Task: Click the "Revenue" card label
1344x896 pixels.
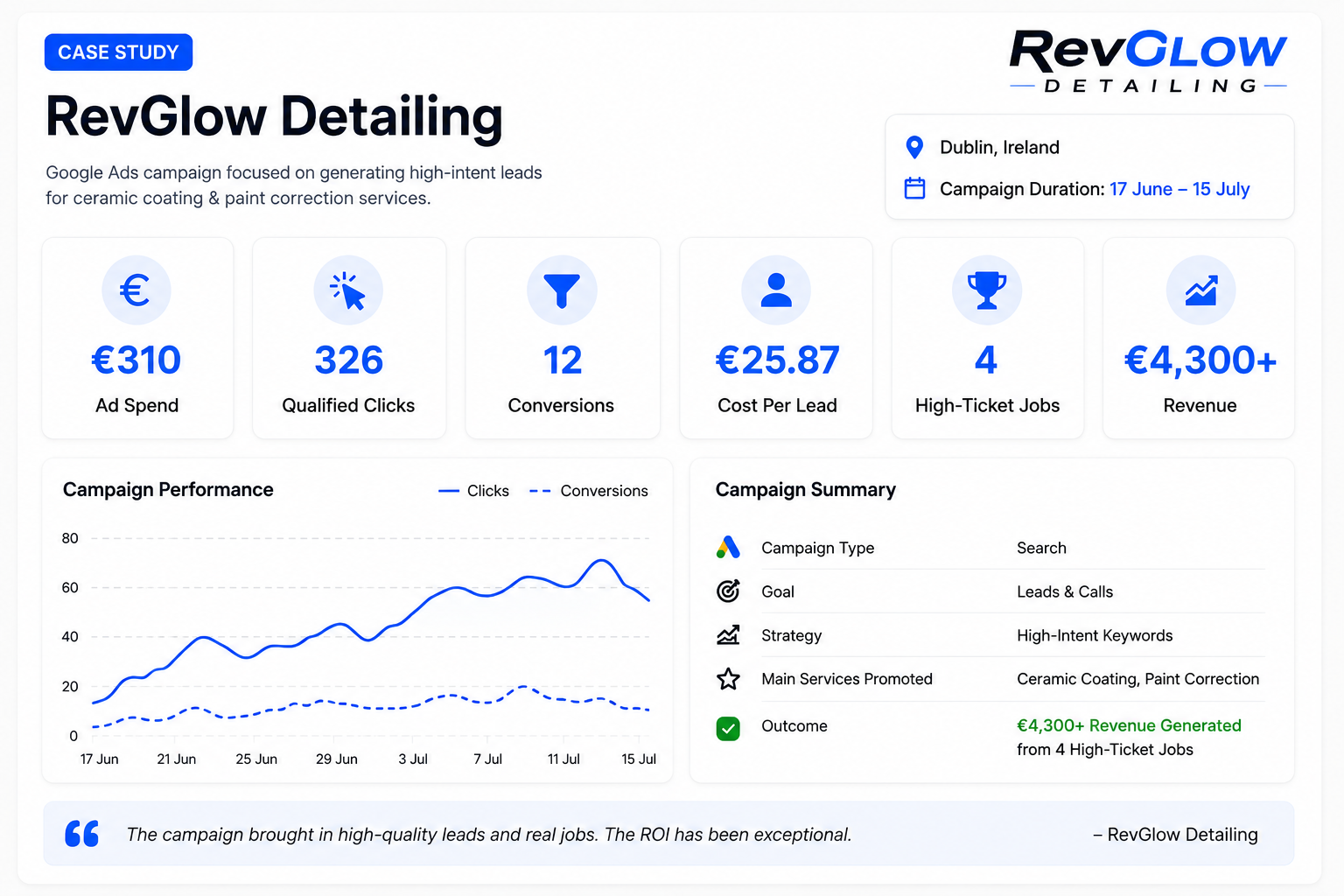Action: click(x=1200, y=405)
